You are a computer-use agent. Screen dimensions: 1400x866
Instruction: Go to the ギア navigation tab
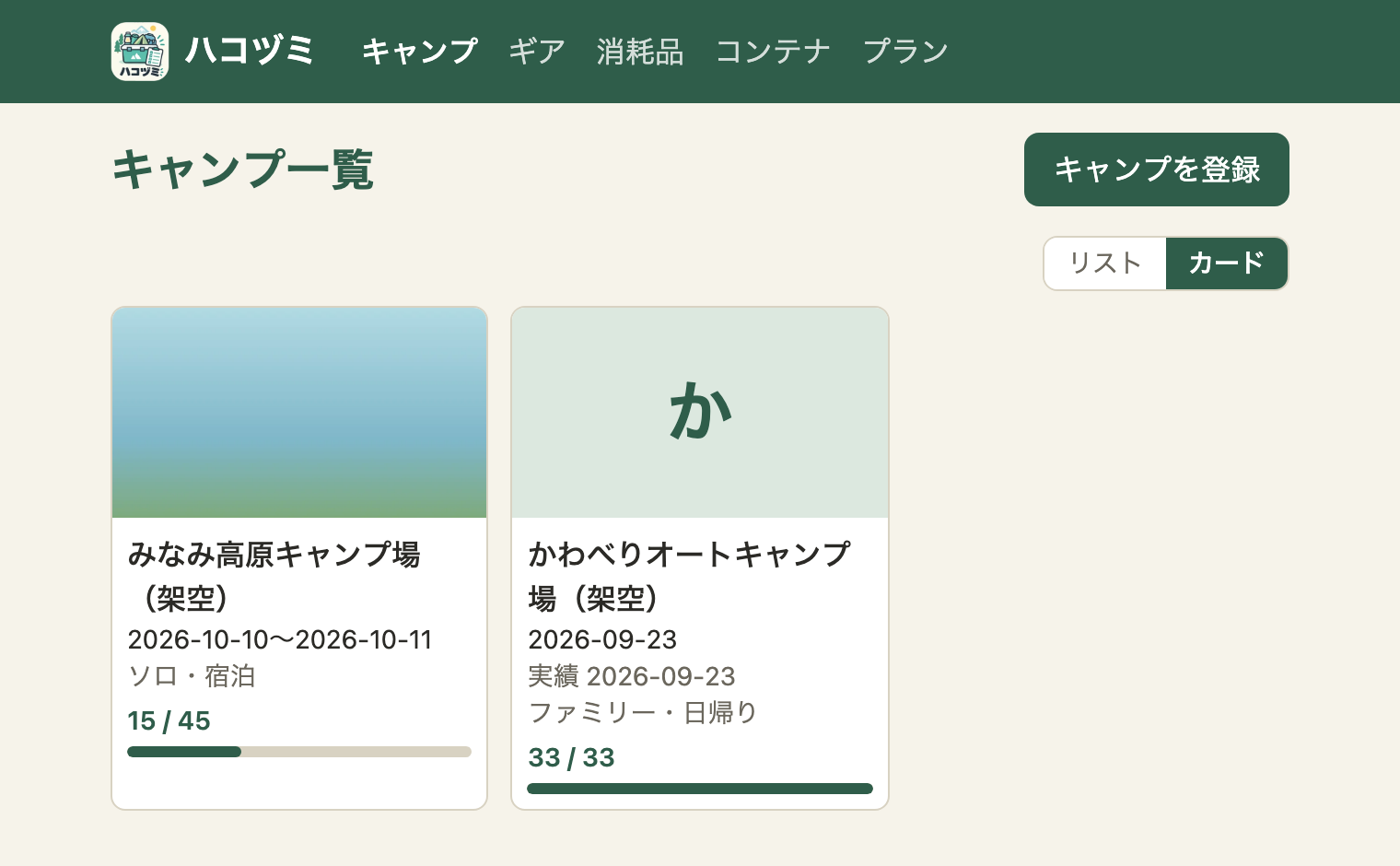pos(537,52)
